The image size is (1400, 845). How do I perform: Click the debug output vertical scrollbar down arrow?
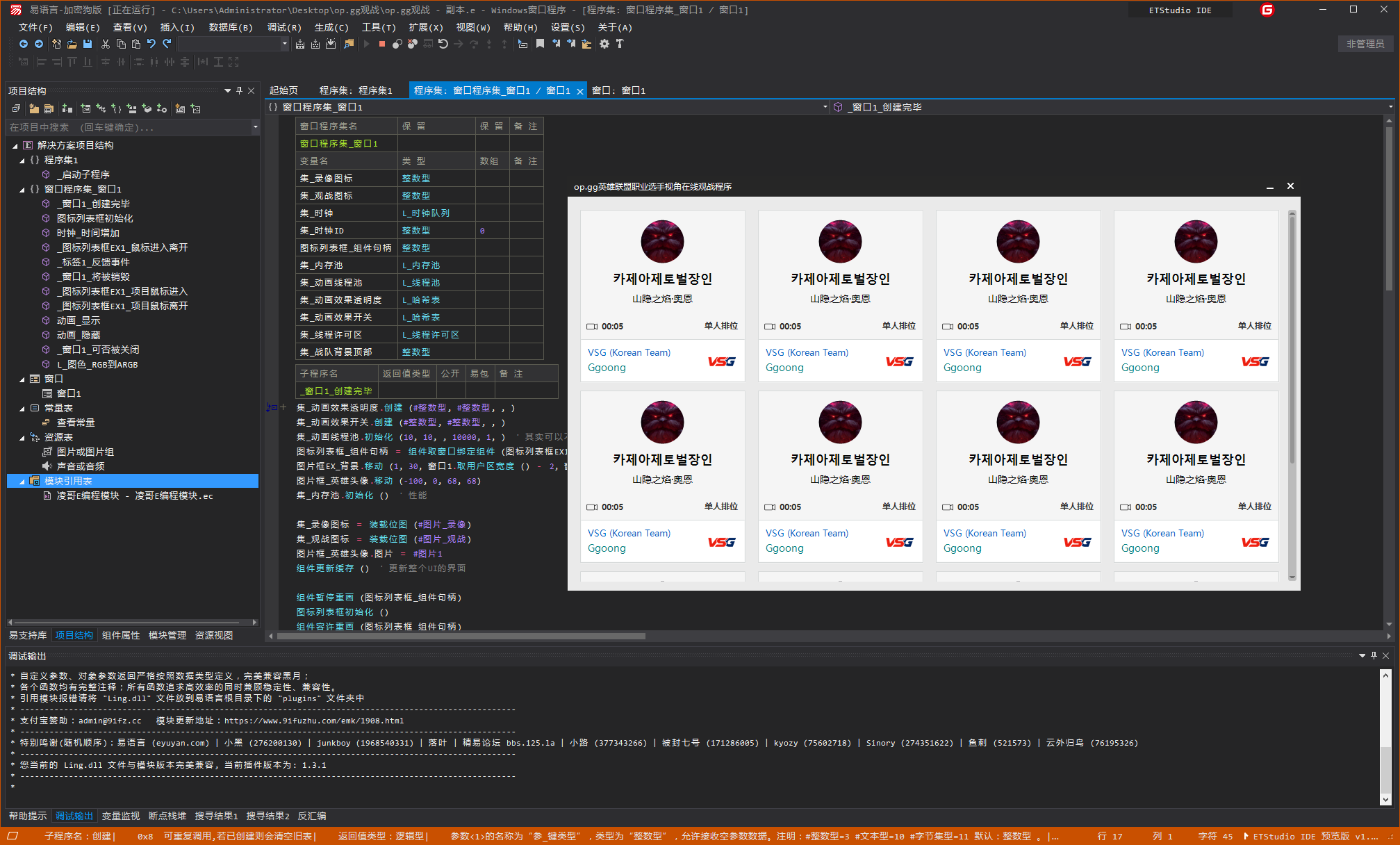[1385, 800]
